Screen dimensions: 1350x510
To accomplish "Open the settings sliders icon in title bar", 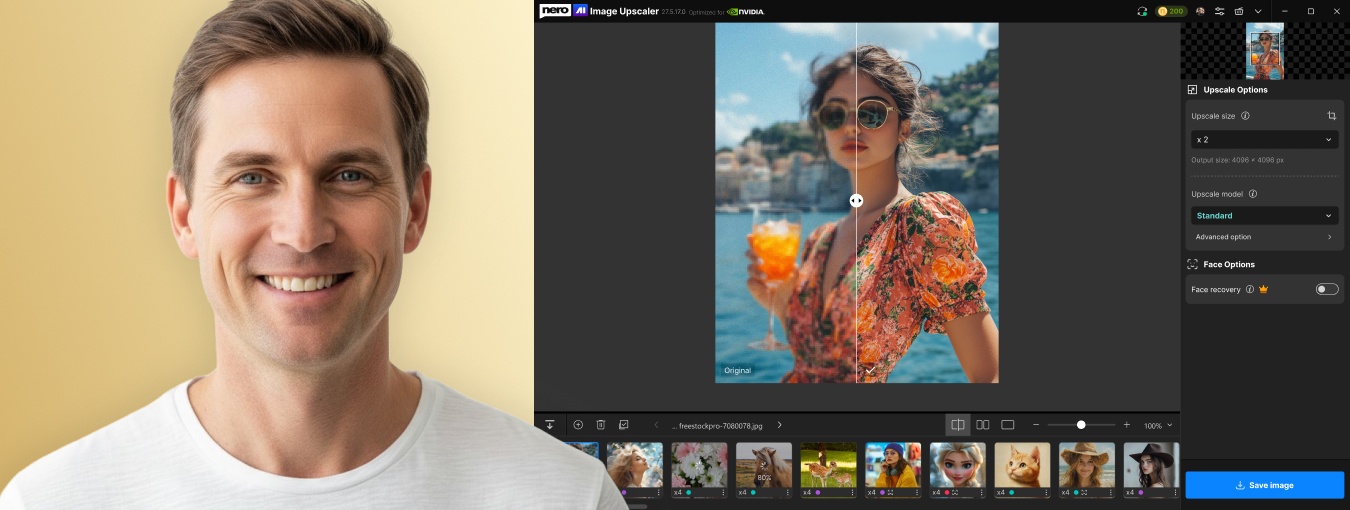I will 1220,11.
